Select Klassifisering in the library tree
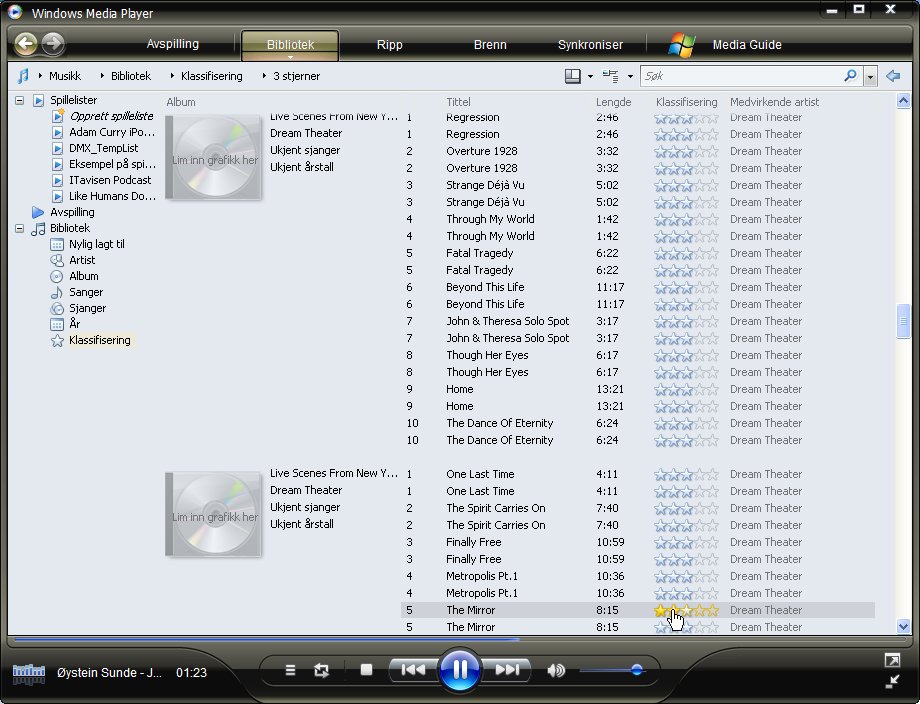This screenshot has width=920, height=704. 100,340
